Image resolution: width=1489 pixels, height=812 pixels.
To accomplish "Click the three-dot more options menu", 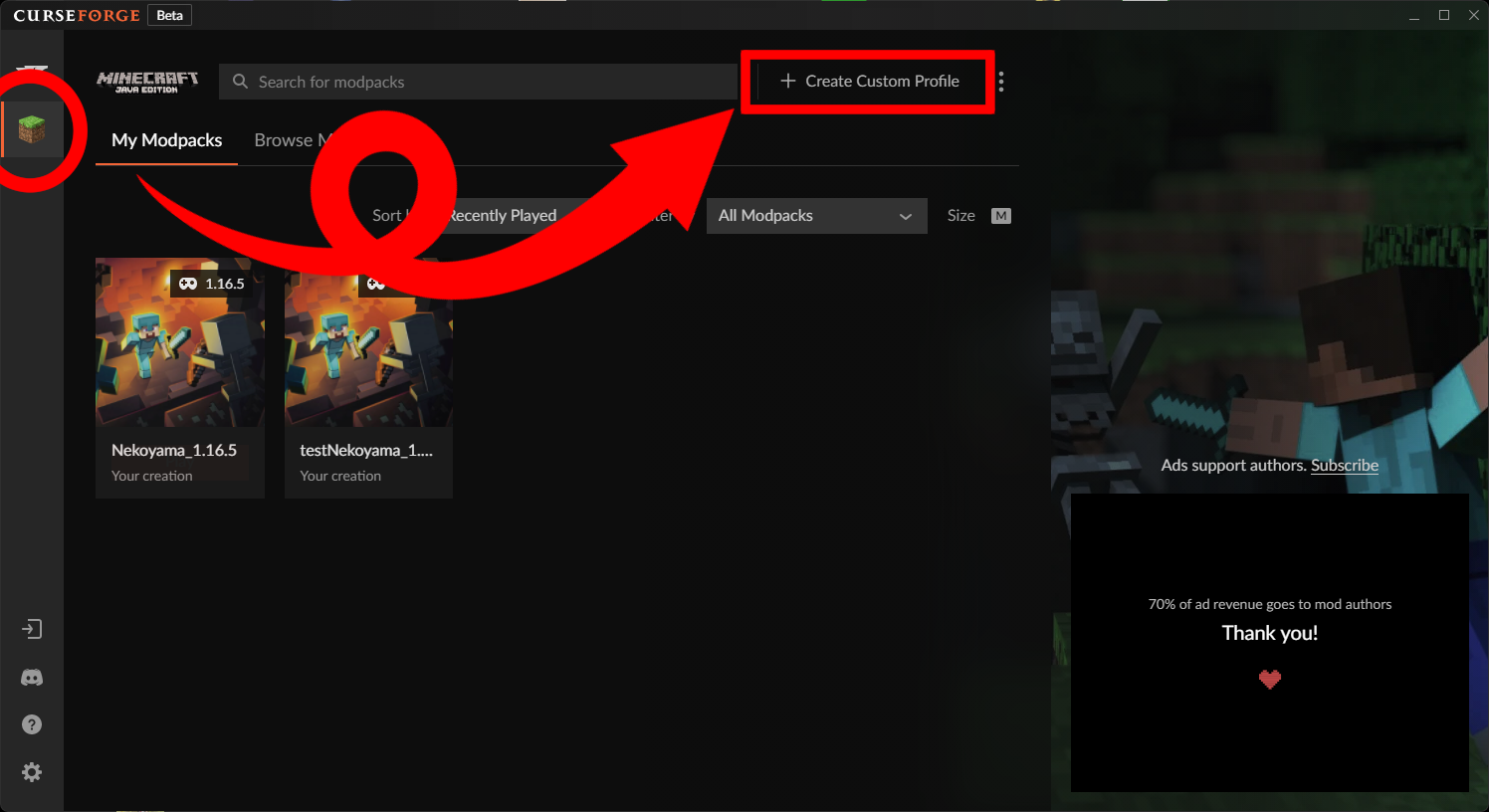I will point(1001,82).
